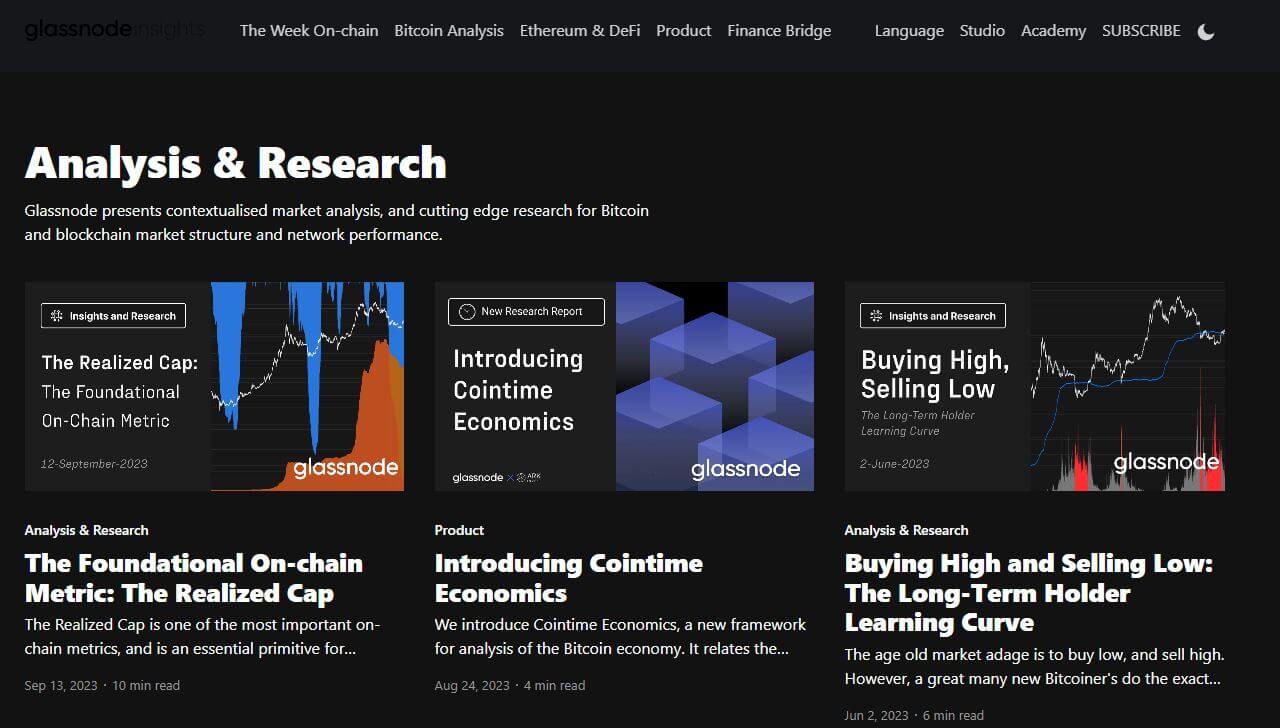Open The Foundational On-chain Metric headline
The width and height of the screenshot is (1280, 728).
(x=194, y=578)
